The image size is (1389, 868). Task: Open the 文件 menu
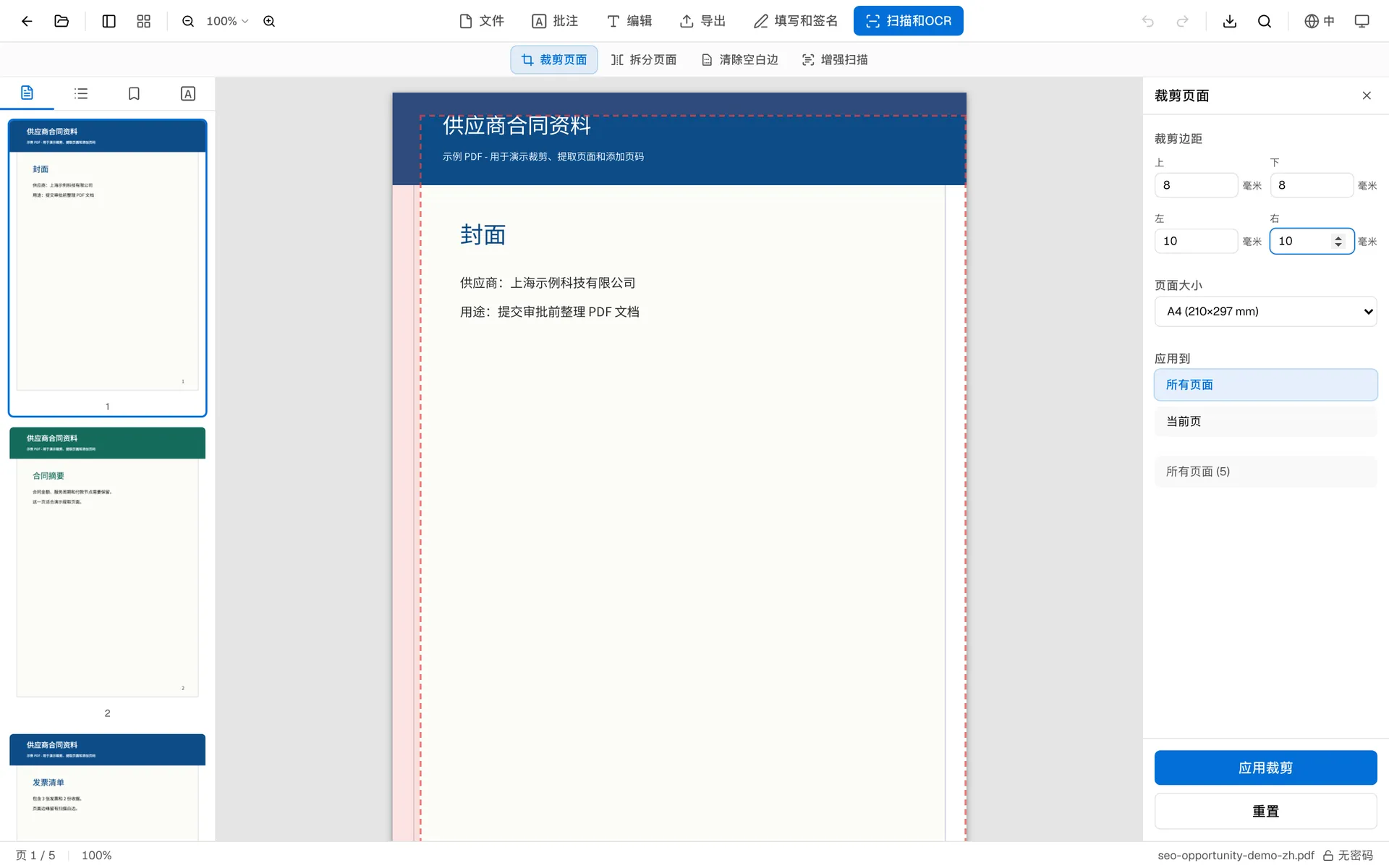pos(482,21)
